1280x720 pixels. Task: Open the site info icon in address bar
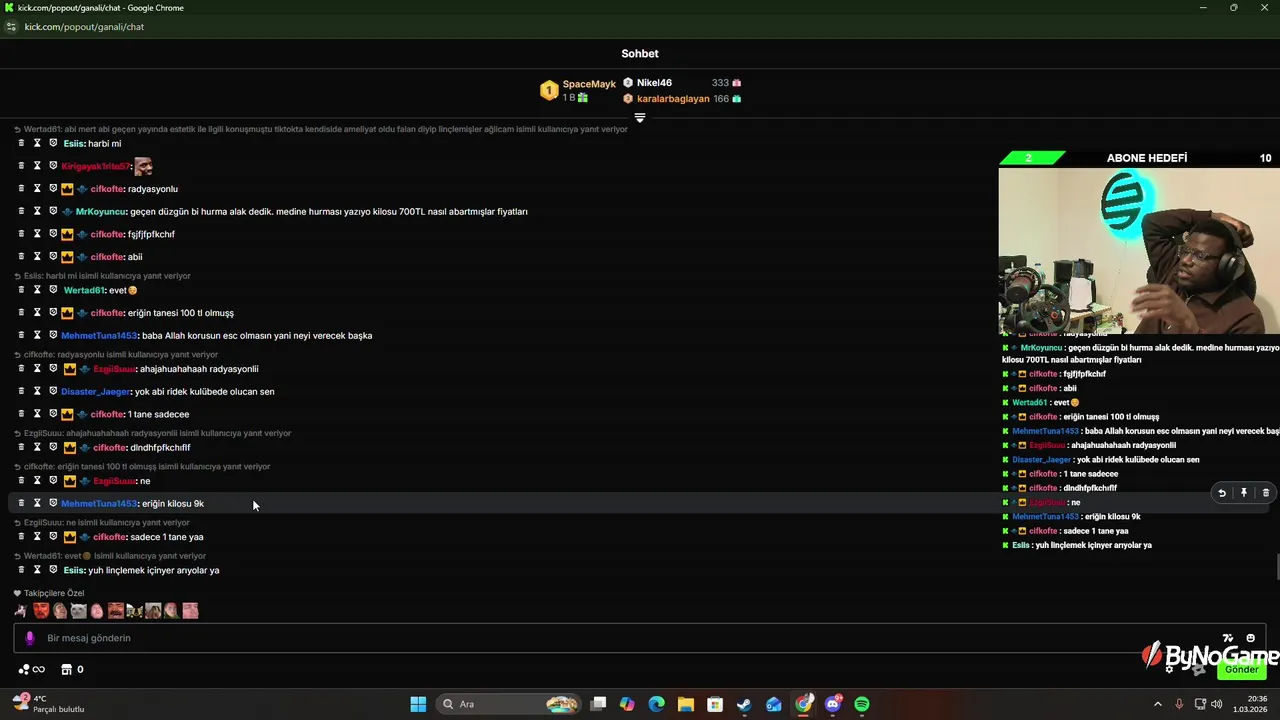[11, 27]
